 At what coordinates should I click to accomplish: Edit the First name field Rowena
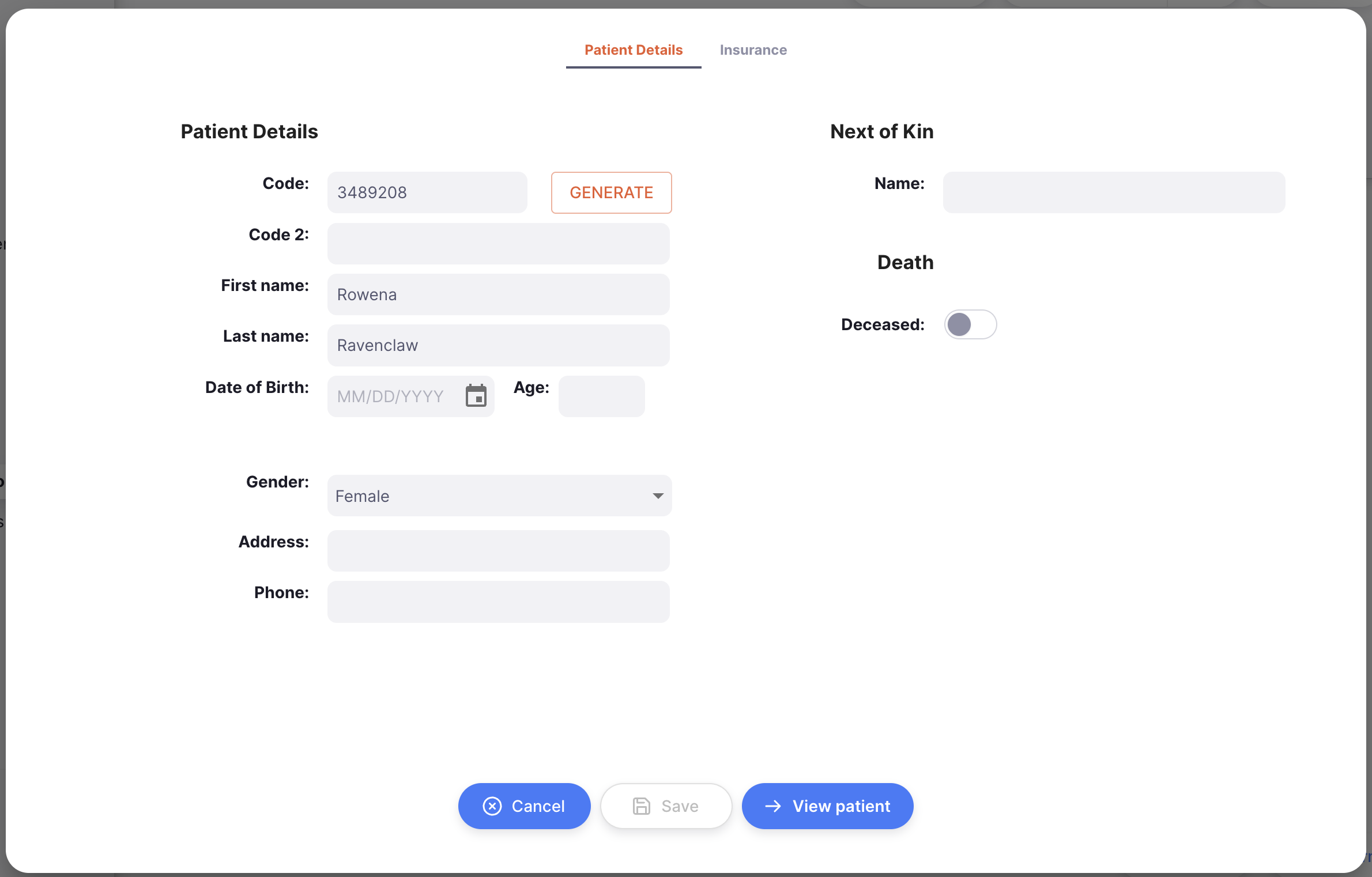coord(498,294)
